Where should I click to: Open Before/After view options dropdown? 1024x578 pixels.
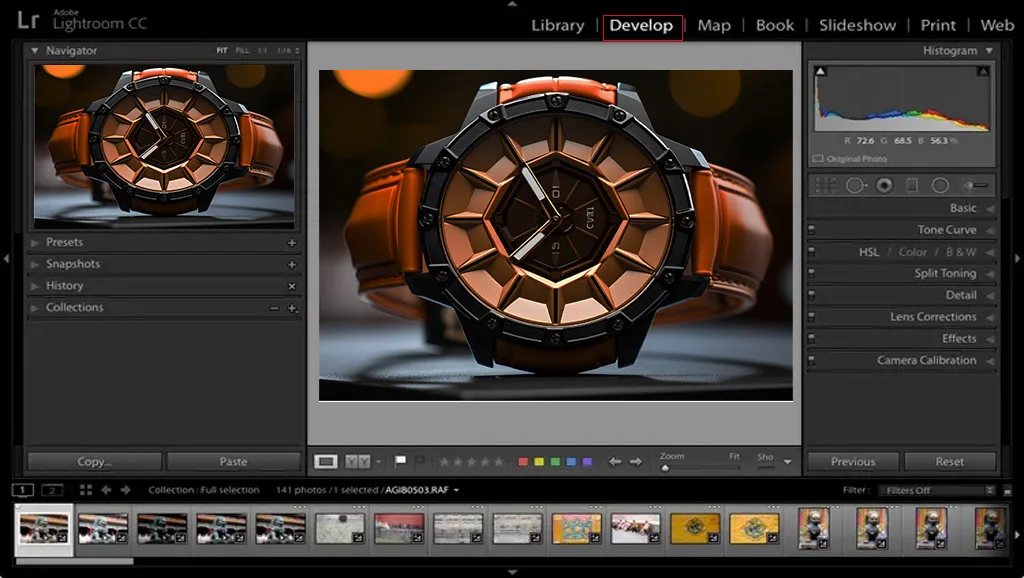tap(378, 462)
